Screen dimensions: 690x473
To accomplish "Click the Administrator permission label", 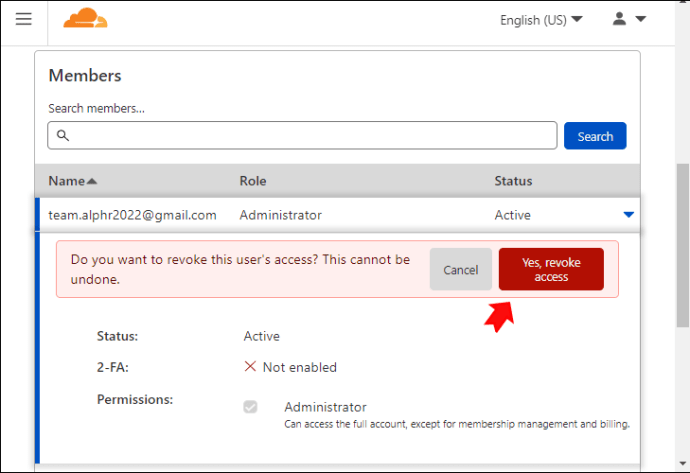I will pyautogui.click(x=325, y=407).
